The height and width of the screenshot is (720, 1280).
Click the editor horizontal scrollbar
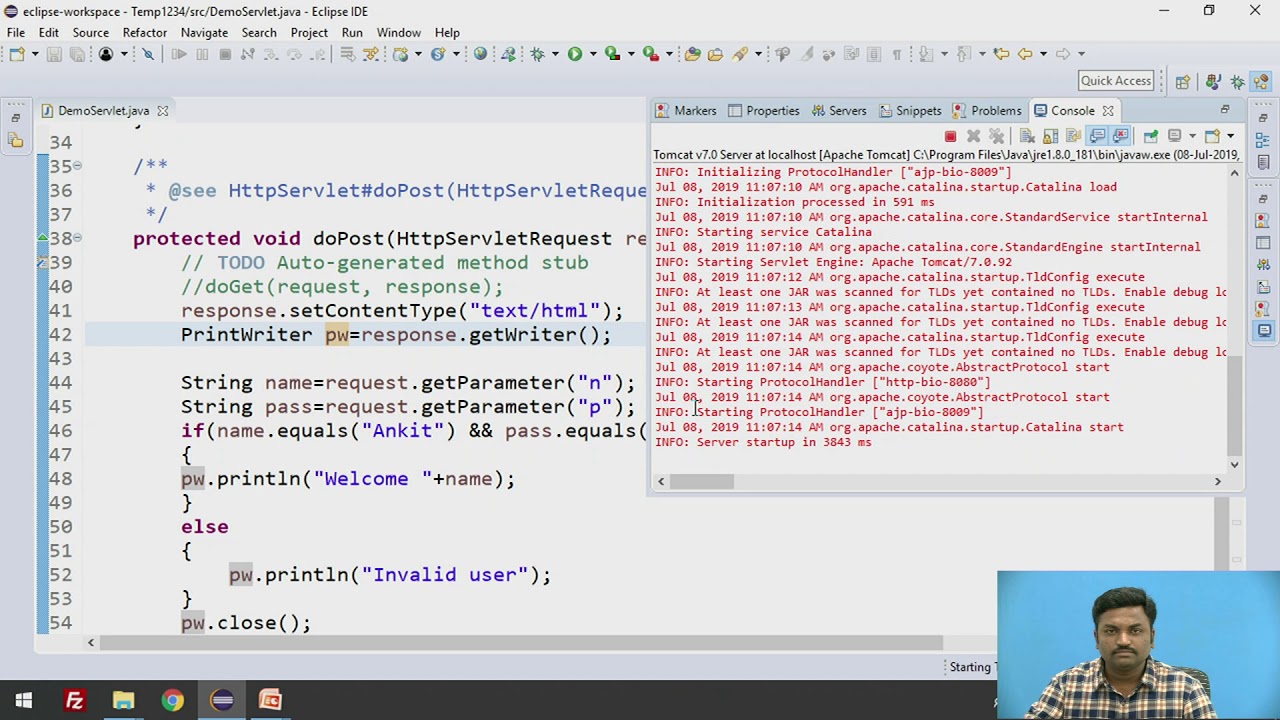tap(520, 642)
